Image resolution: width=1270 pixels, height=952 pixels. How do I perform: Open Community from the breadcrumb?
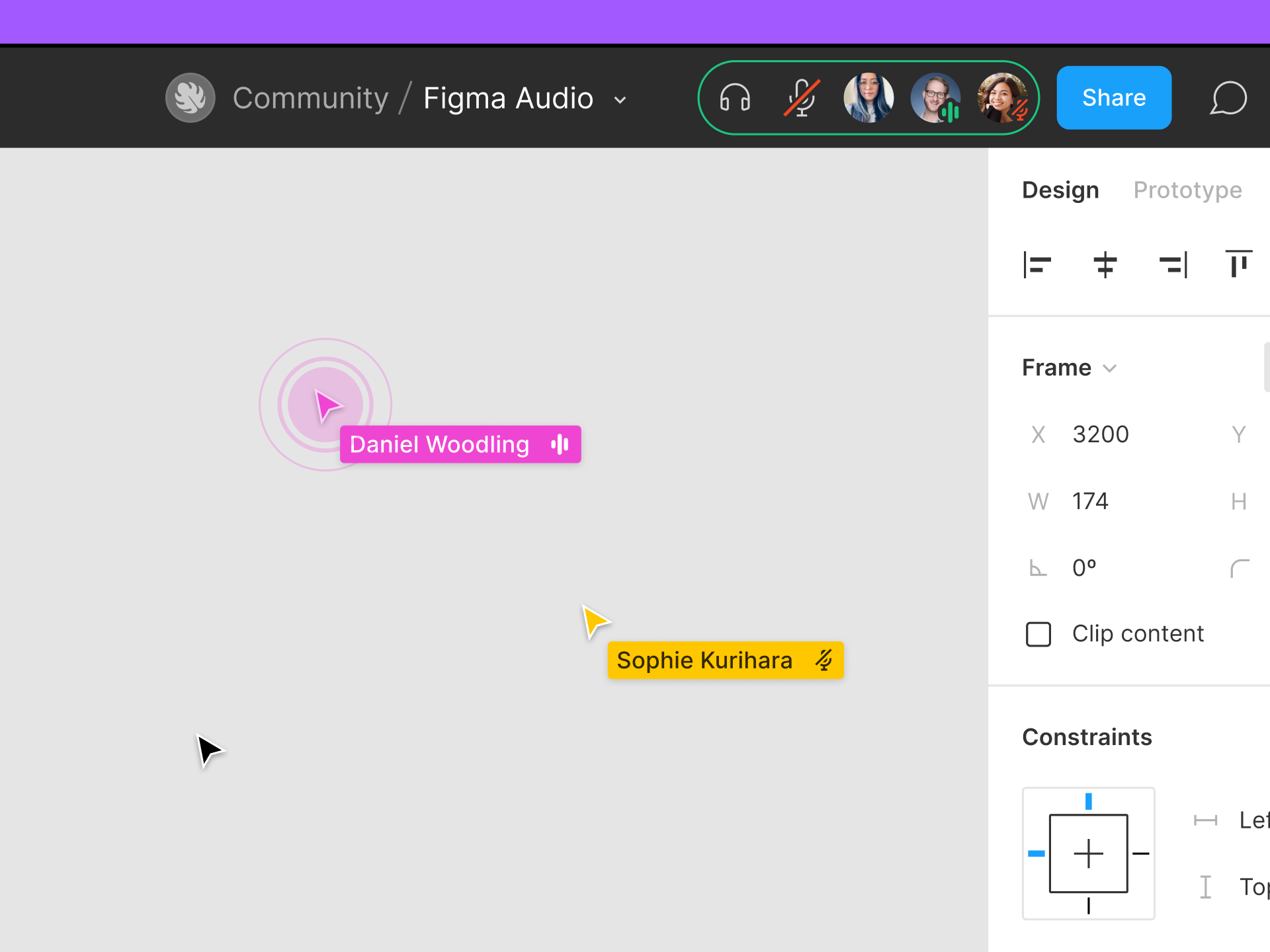click(x=310, y=98)
